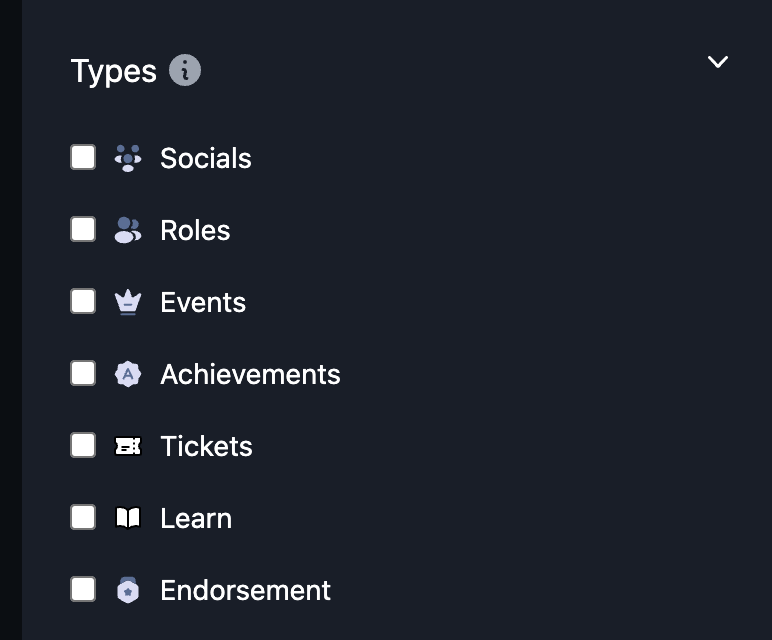Click the Roles people icon
Image resolution: width=772 pixels, height=640 pixels.
128,230
